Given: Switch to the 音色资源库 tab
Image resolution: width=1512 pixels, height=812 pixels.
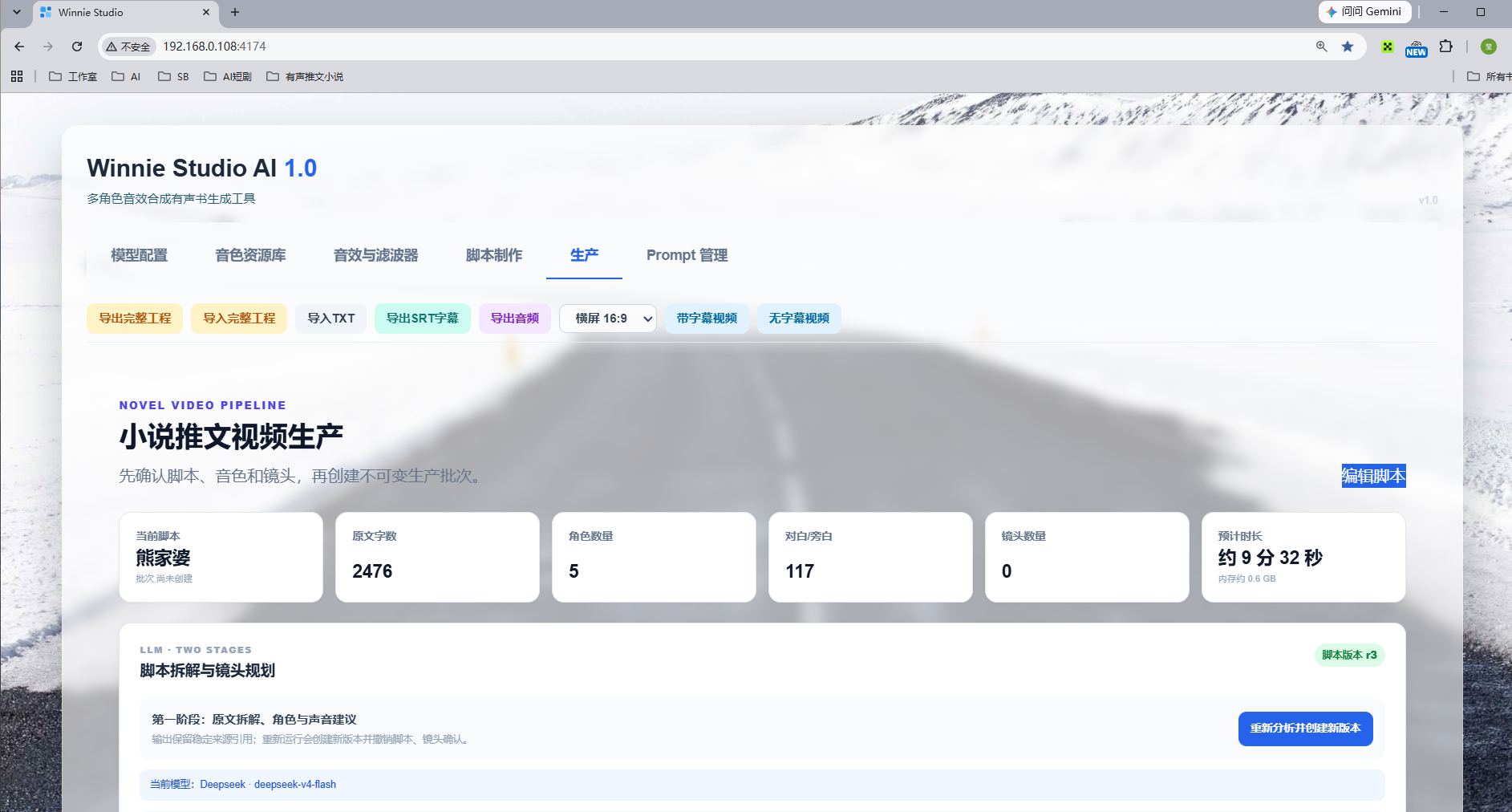Looking at the screenshot, I should (x=250, y=255).
